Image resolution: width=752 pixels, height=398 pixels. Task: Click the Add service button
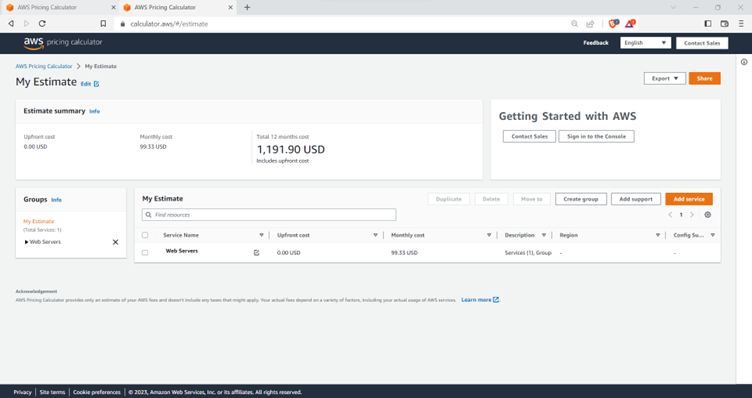(x=689, y=199)
